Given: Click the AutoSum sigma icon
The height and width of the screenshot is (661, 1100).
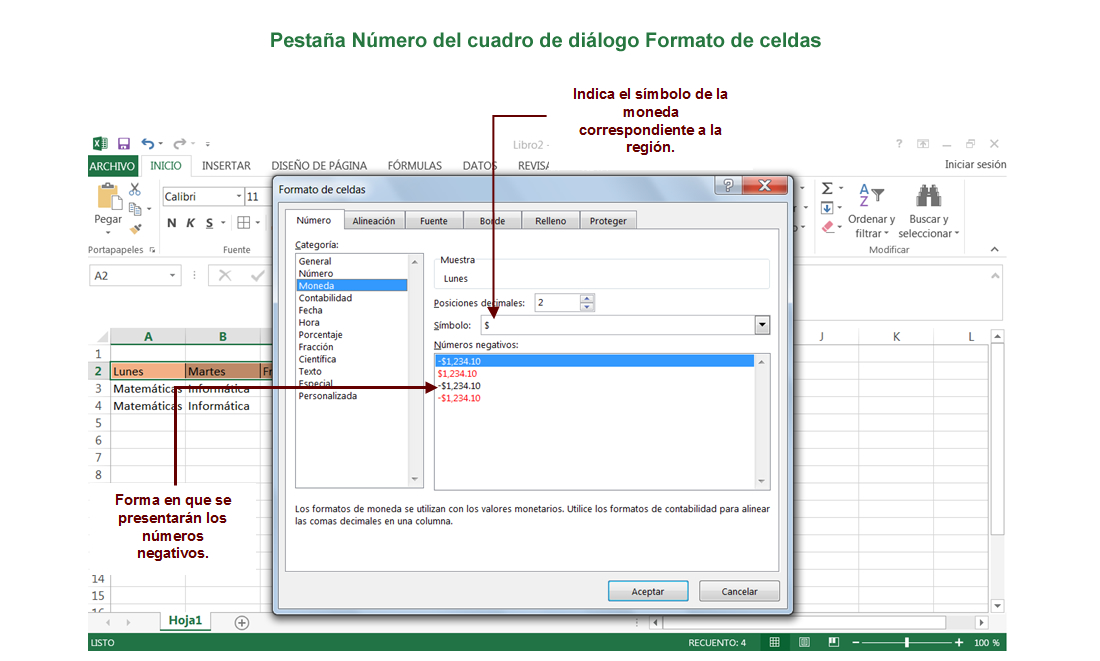Looking at the screenshot, I should (x=827, y=188).
